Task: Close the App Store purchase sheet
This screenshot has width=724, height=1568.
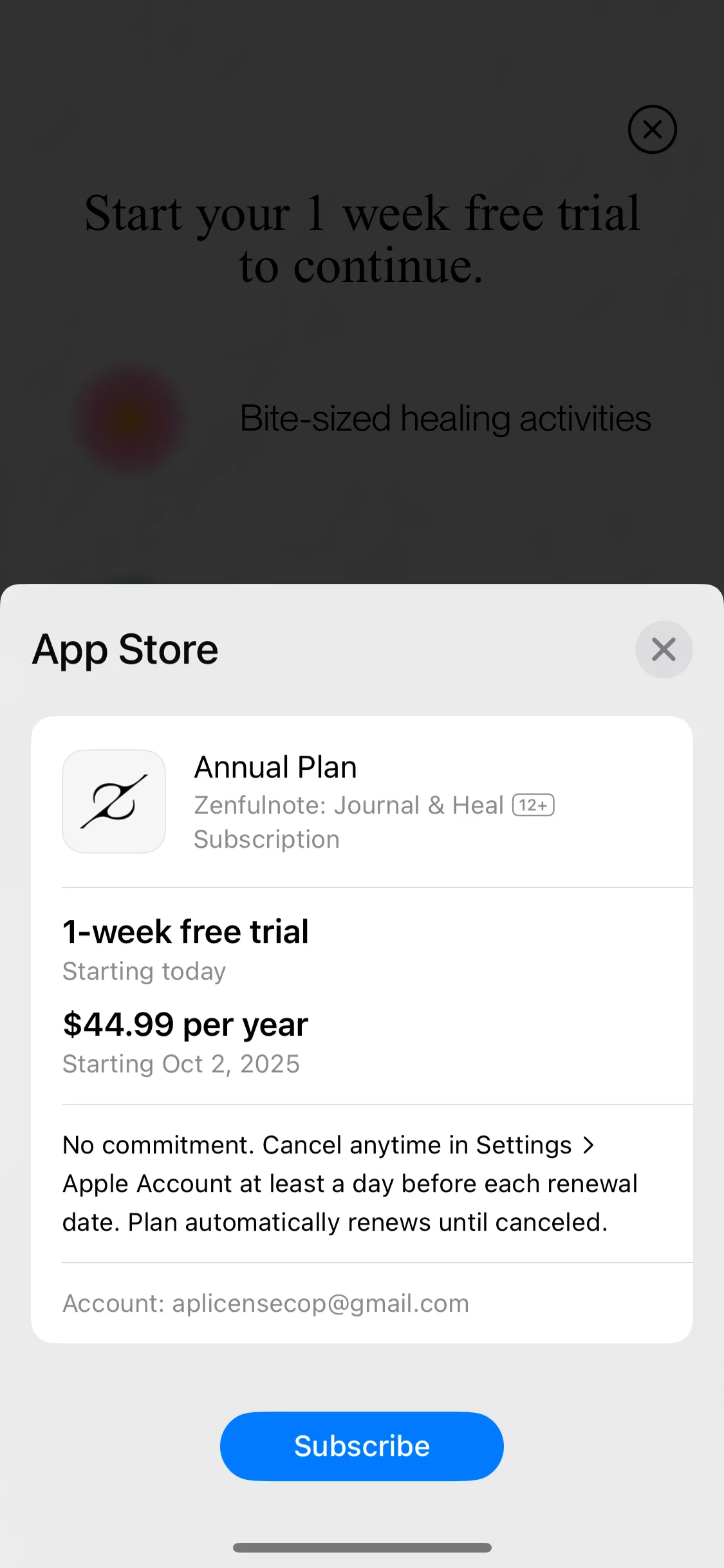Action: click(x=664, y=649)
